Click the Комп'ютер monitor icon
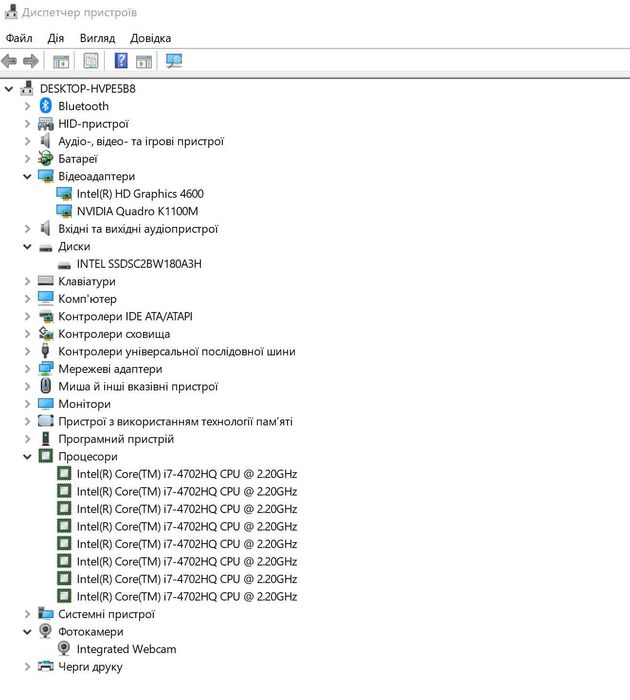 pos(46,299)
